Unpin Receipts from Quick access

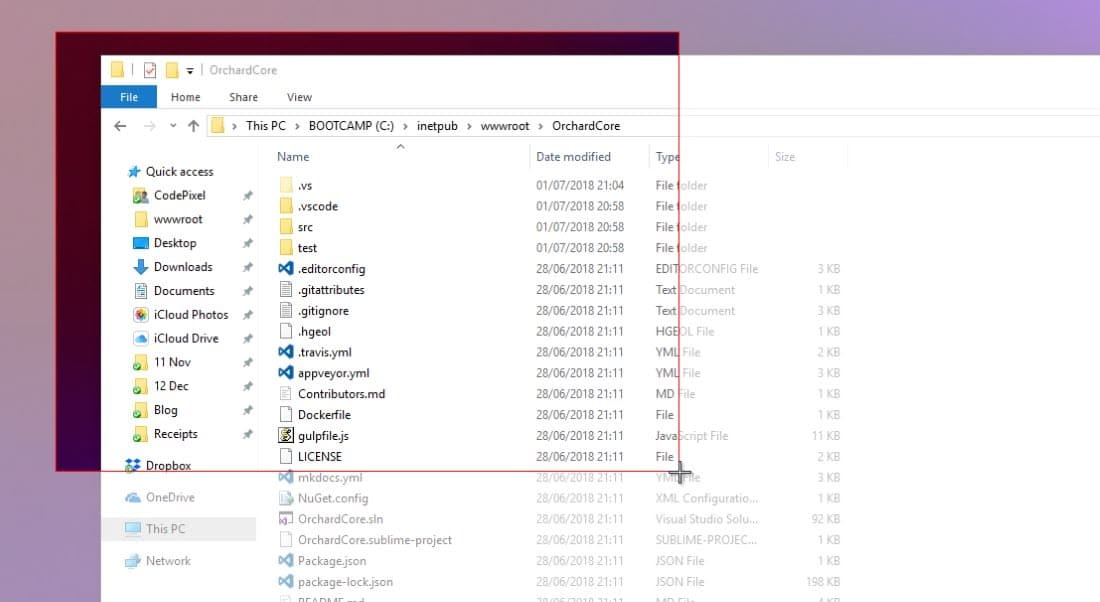[x=247, y=434]
